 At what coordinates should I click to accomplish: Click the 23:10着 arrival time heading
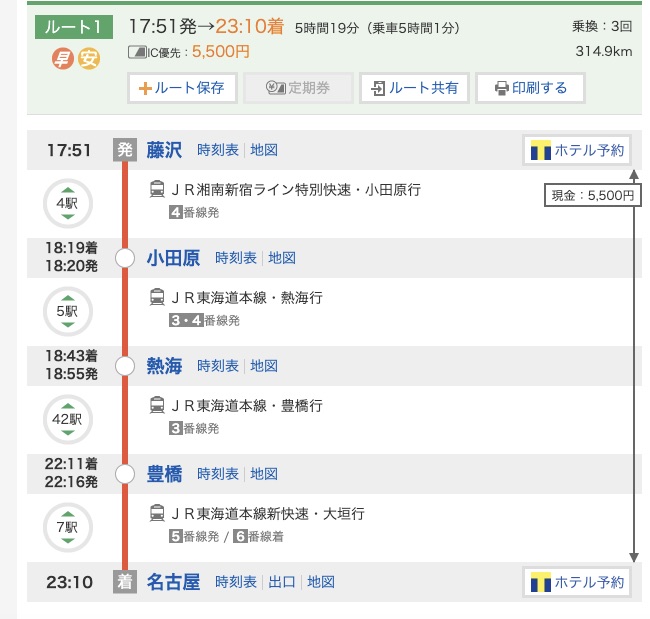250,27
